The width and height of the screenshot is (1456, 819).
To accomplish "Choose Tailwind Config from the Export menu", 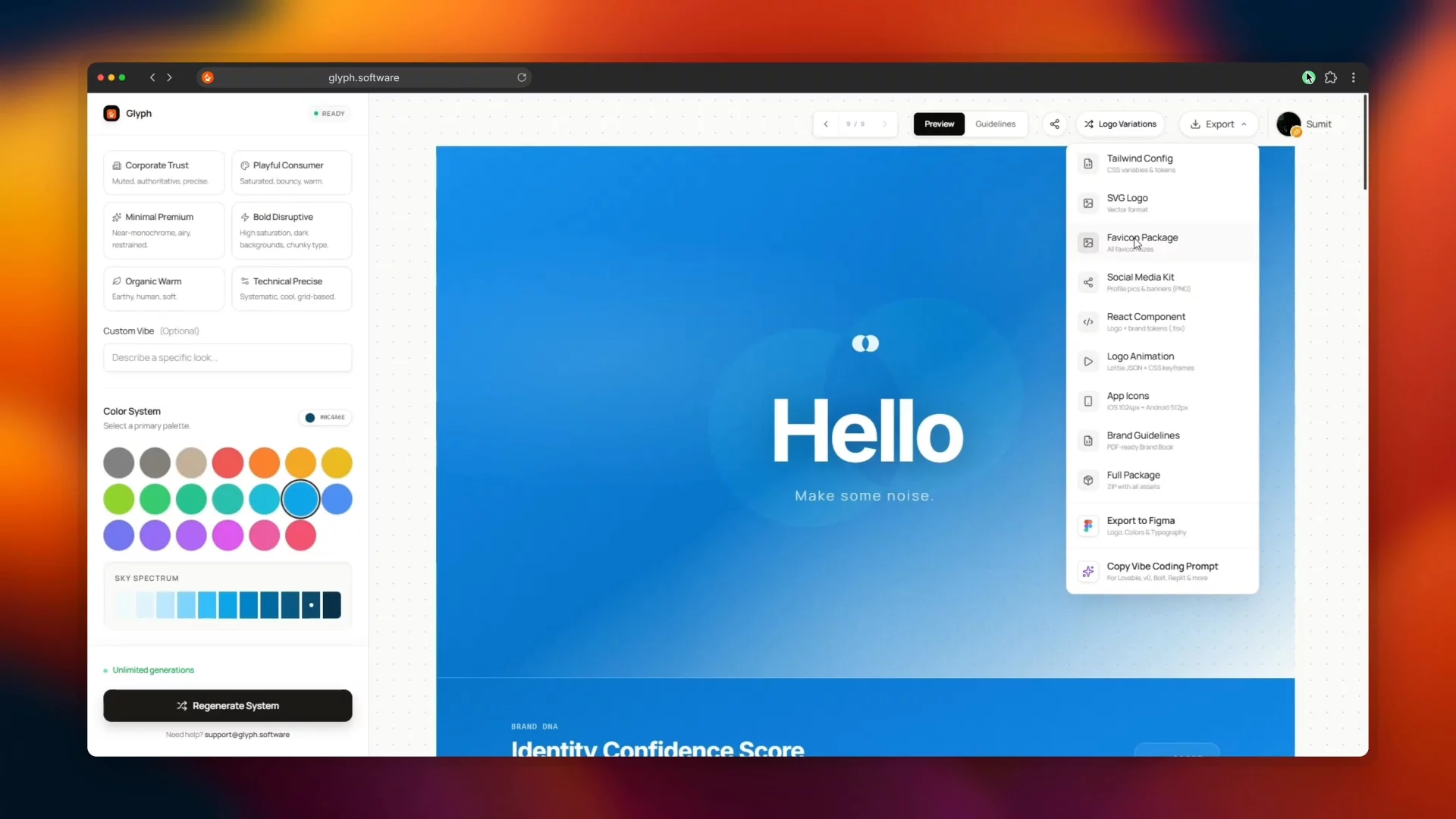I will click(1163, 164).
